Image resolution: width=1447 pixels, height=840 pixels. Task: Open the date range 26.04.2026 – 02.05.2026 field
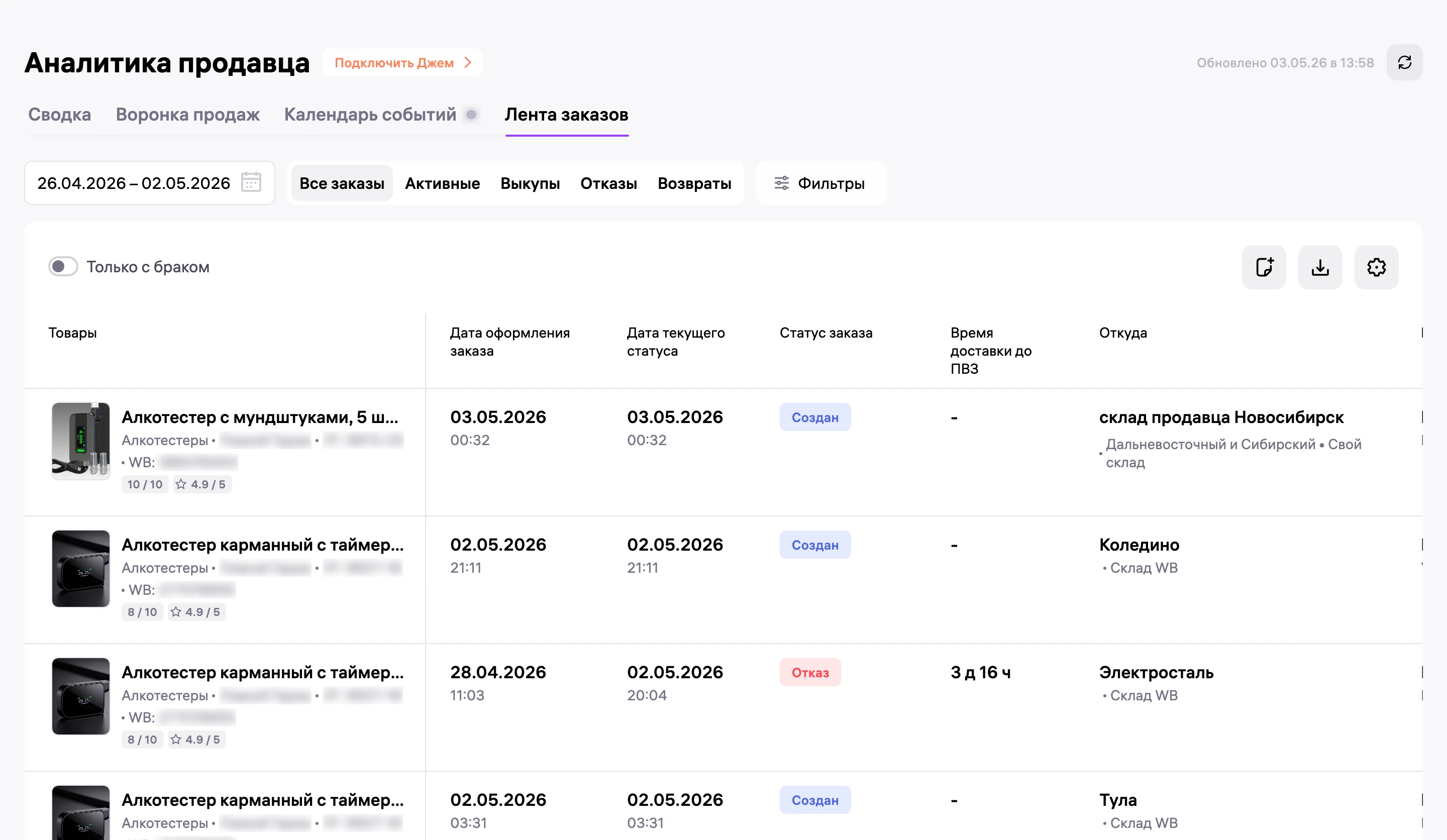tap(149, 182)
